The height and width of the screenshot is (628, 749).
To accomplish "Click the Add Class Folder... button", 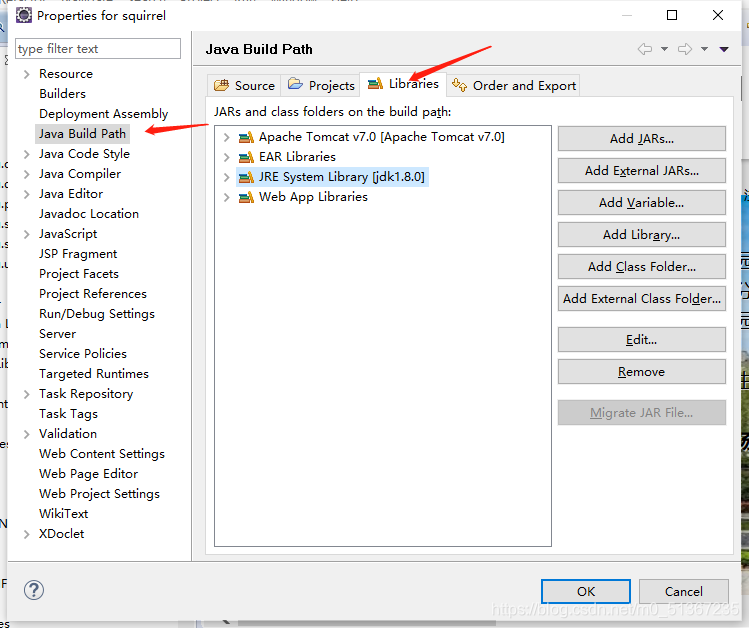I will point(642,266).
